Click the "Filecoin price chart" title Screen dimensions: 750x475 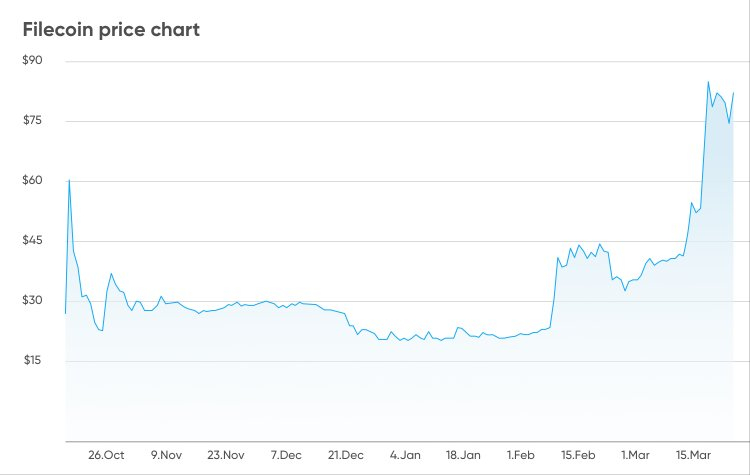coord(111,30)
